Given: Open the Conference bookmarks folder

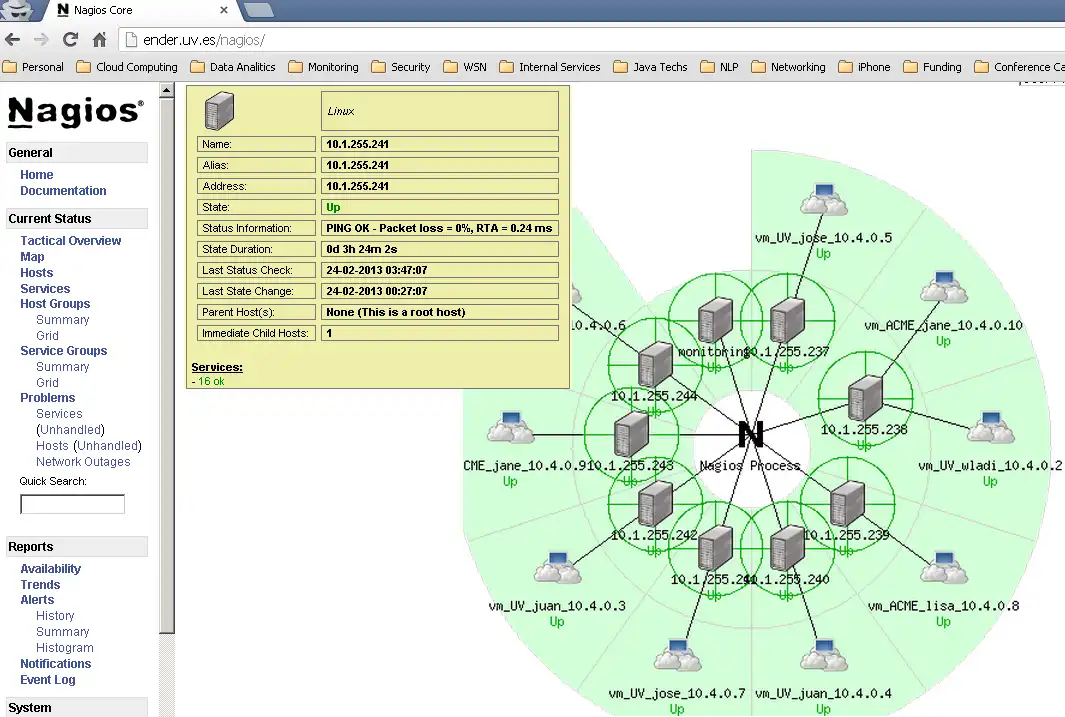Looking at the screenshot, I should [1019, 67].
